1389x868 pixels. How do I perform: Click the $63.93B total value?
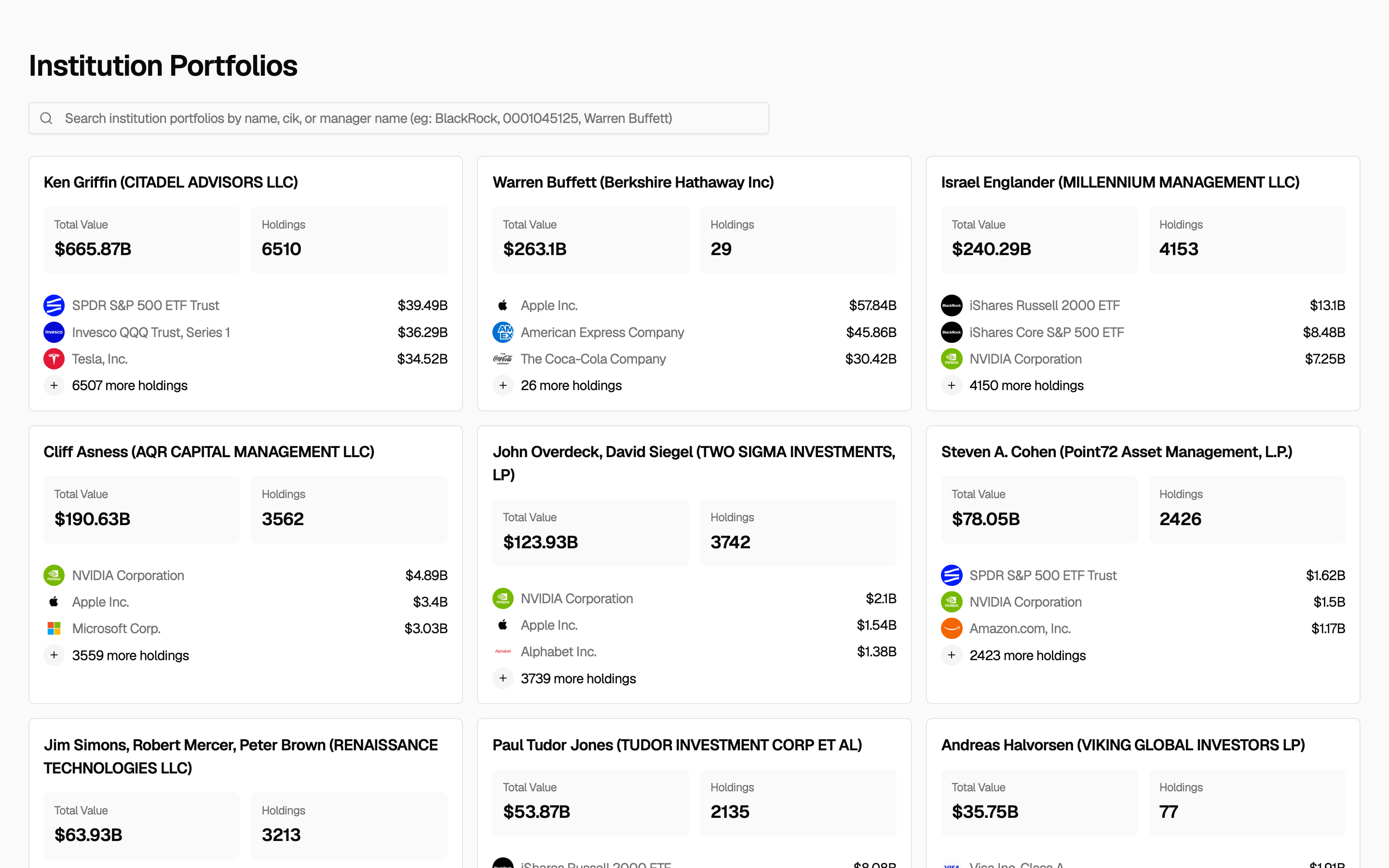[88, 835]
